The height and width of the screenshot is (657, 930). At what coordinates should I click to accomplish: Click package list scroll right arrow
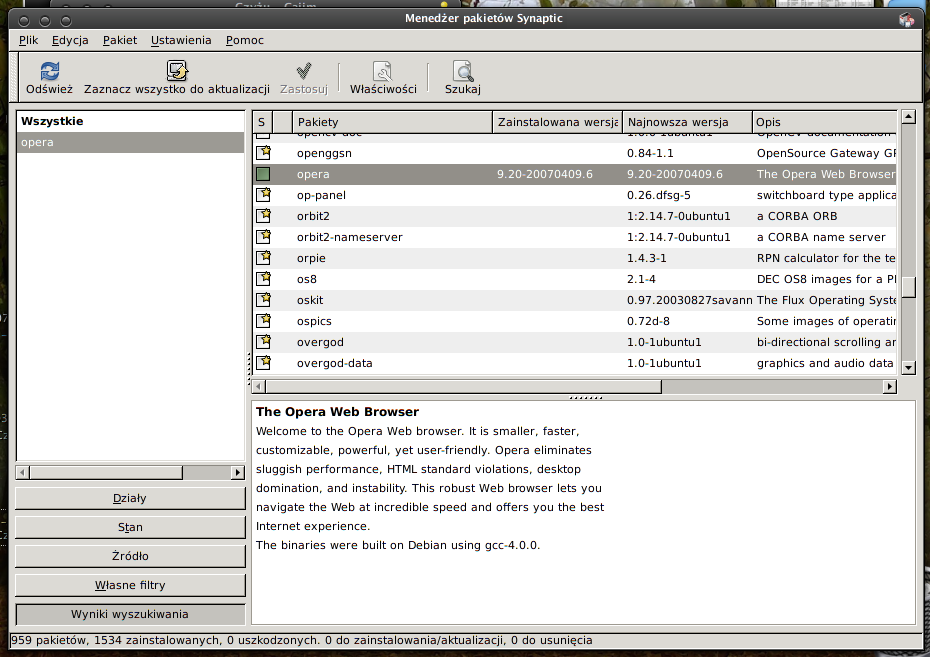889,387
